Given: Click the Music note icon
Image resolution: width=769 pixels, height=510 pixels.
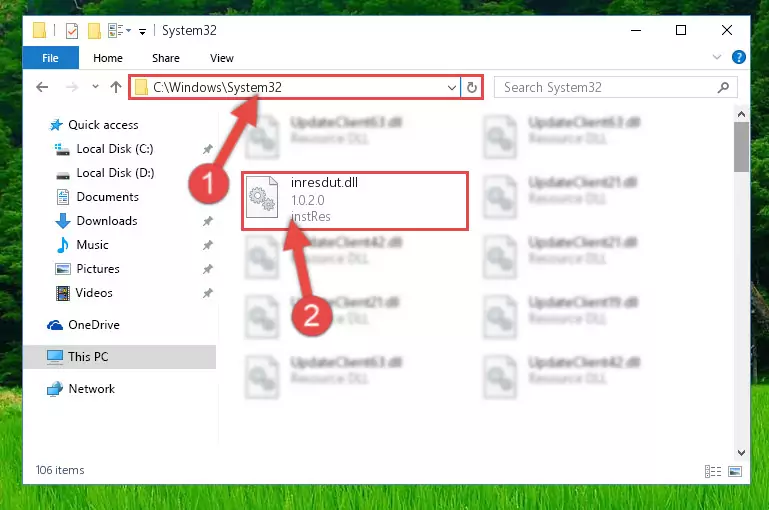Looking at the screenshot, I should (63, 245).
